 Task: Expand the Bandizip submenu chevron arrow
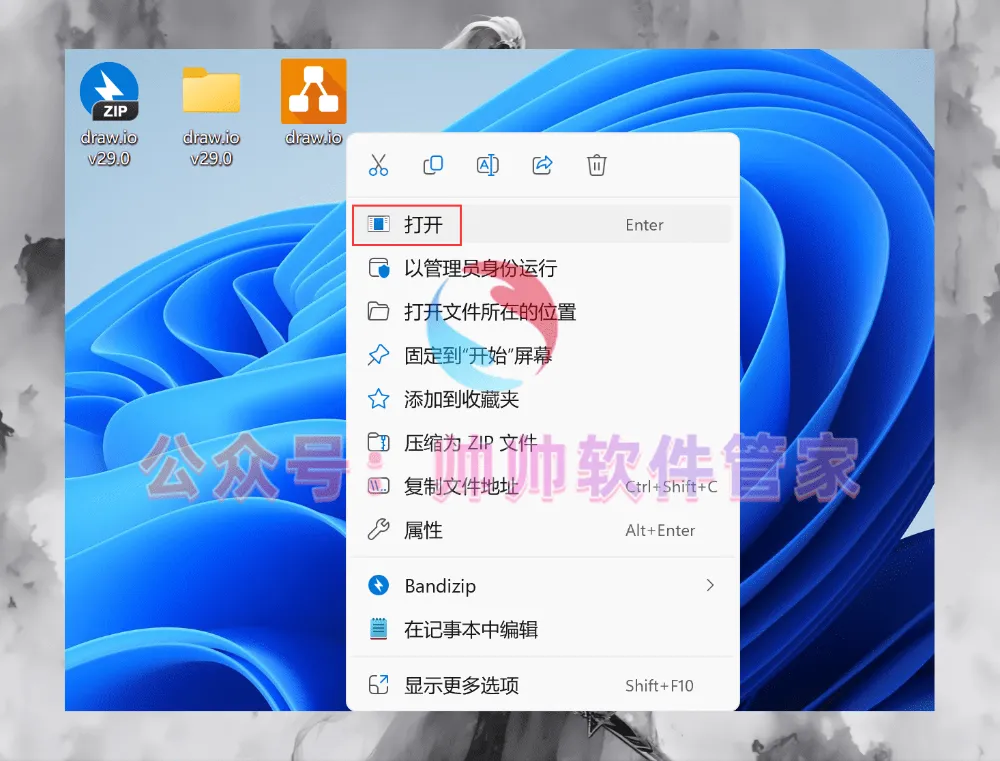pyautogui.click(x=710, y=585)
